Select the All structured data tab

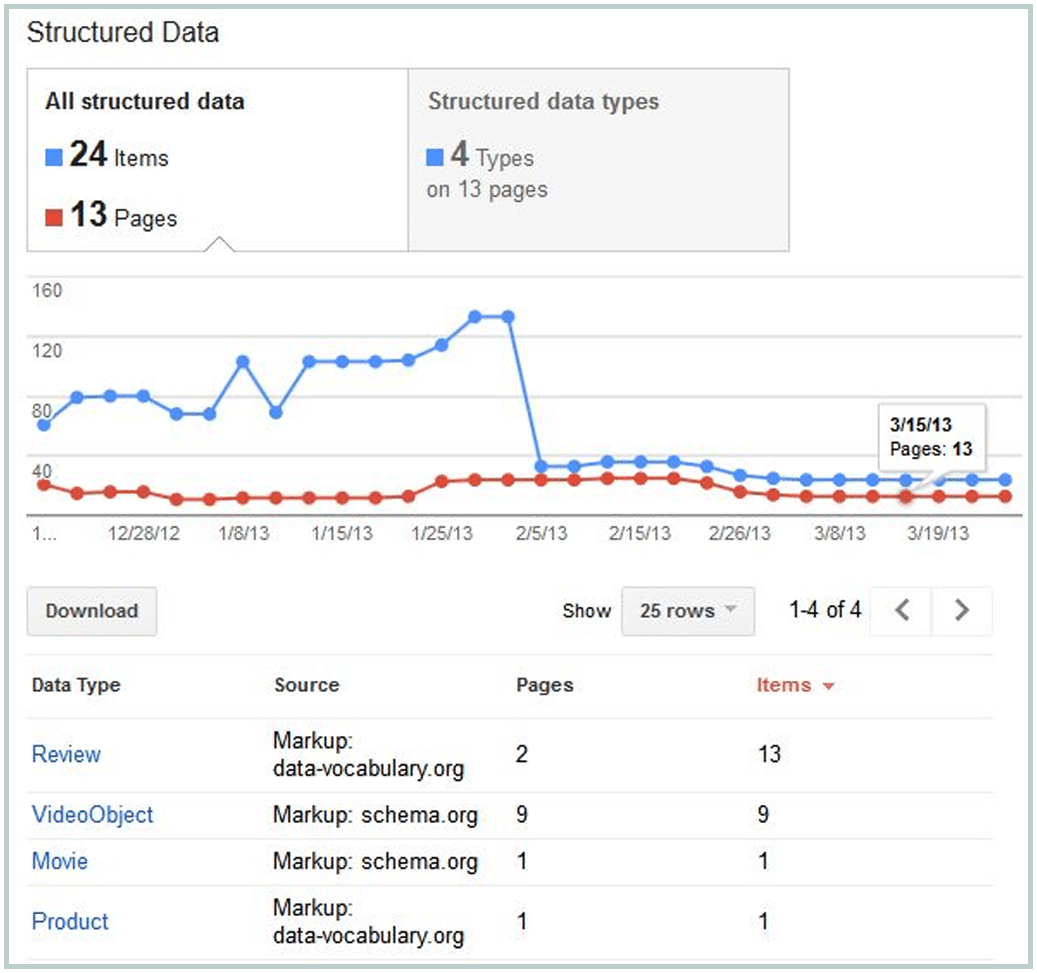[x=218, y=159]
